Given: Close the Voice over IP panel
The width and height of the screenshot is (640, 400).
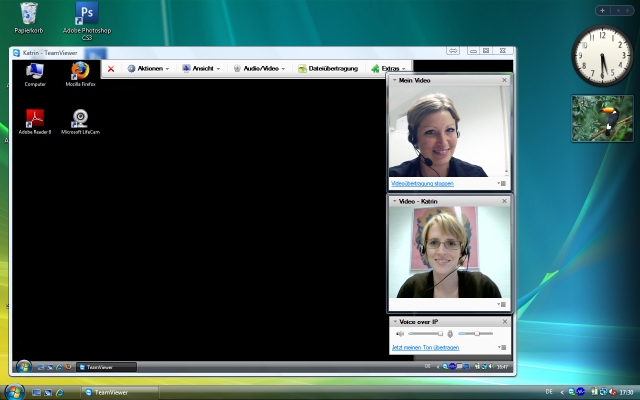Looking at the screenshot, I should coord(504,322).
